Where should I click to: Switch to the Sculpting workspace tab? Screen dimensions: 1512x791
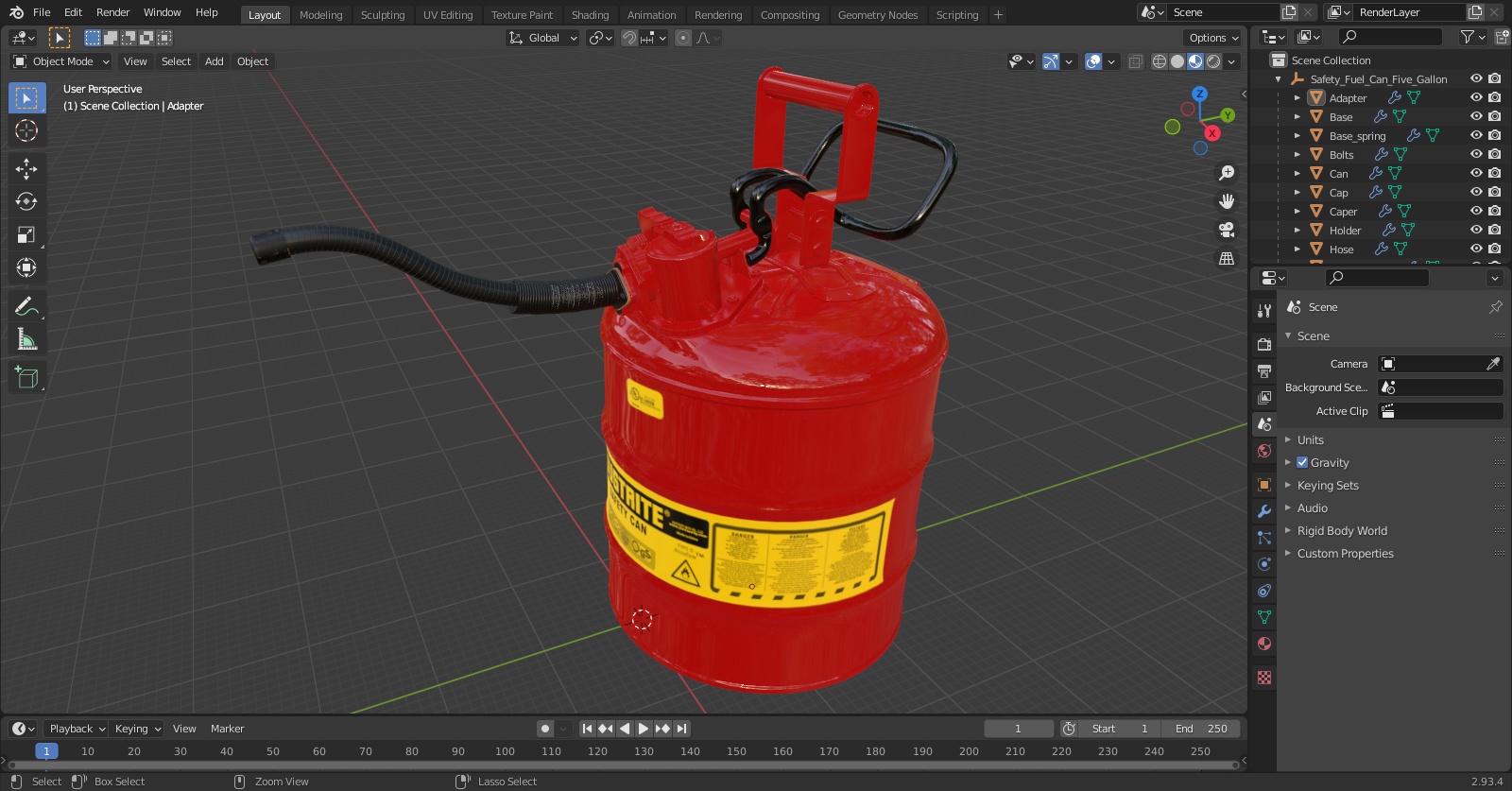(x=383, y=15)
